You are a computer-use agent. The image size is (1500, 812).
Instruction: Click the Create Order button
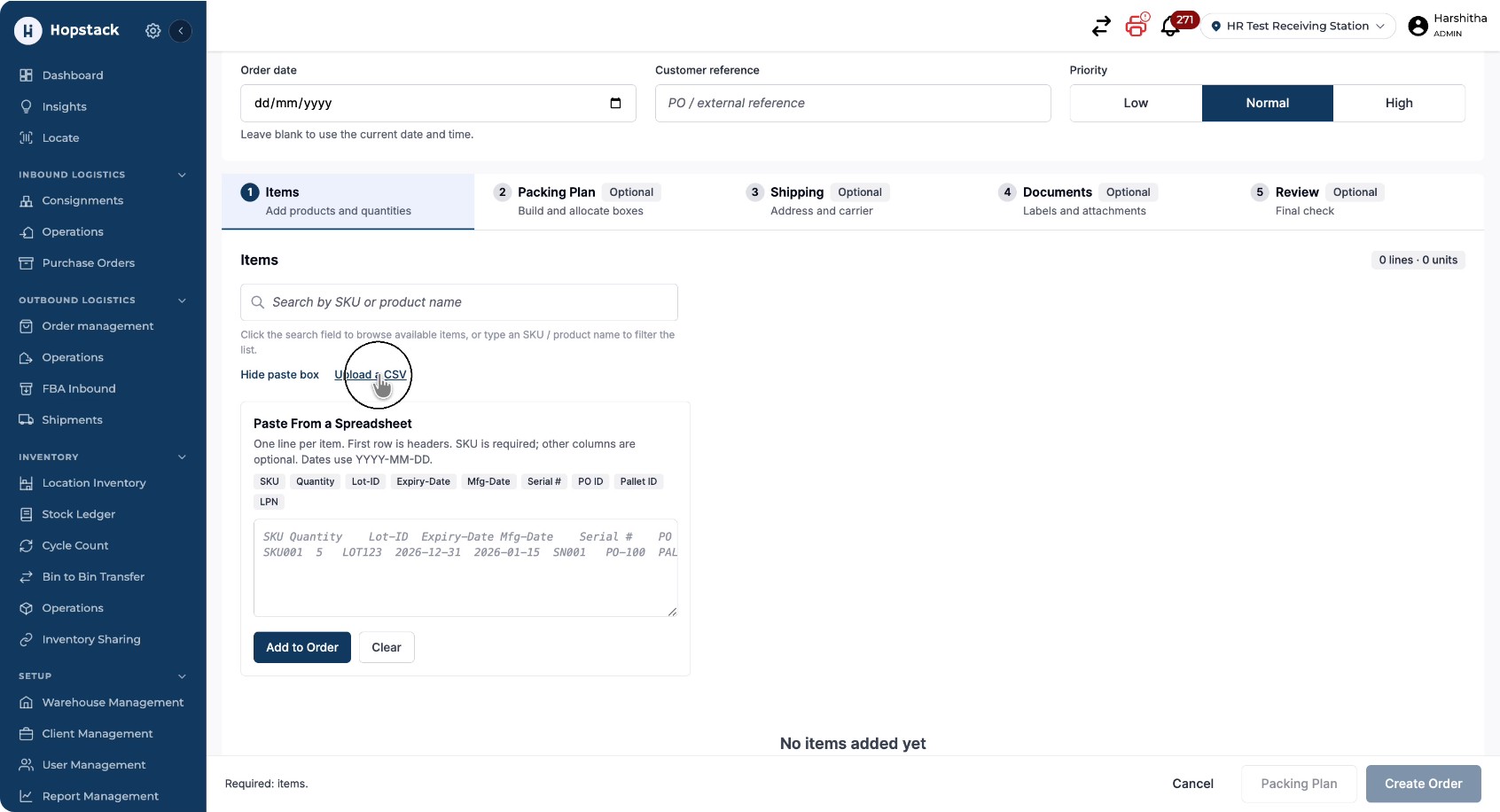click(x=1424, y=784)
